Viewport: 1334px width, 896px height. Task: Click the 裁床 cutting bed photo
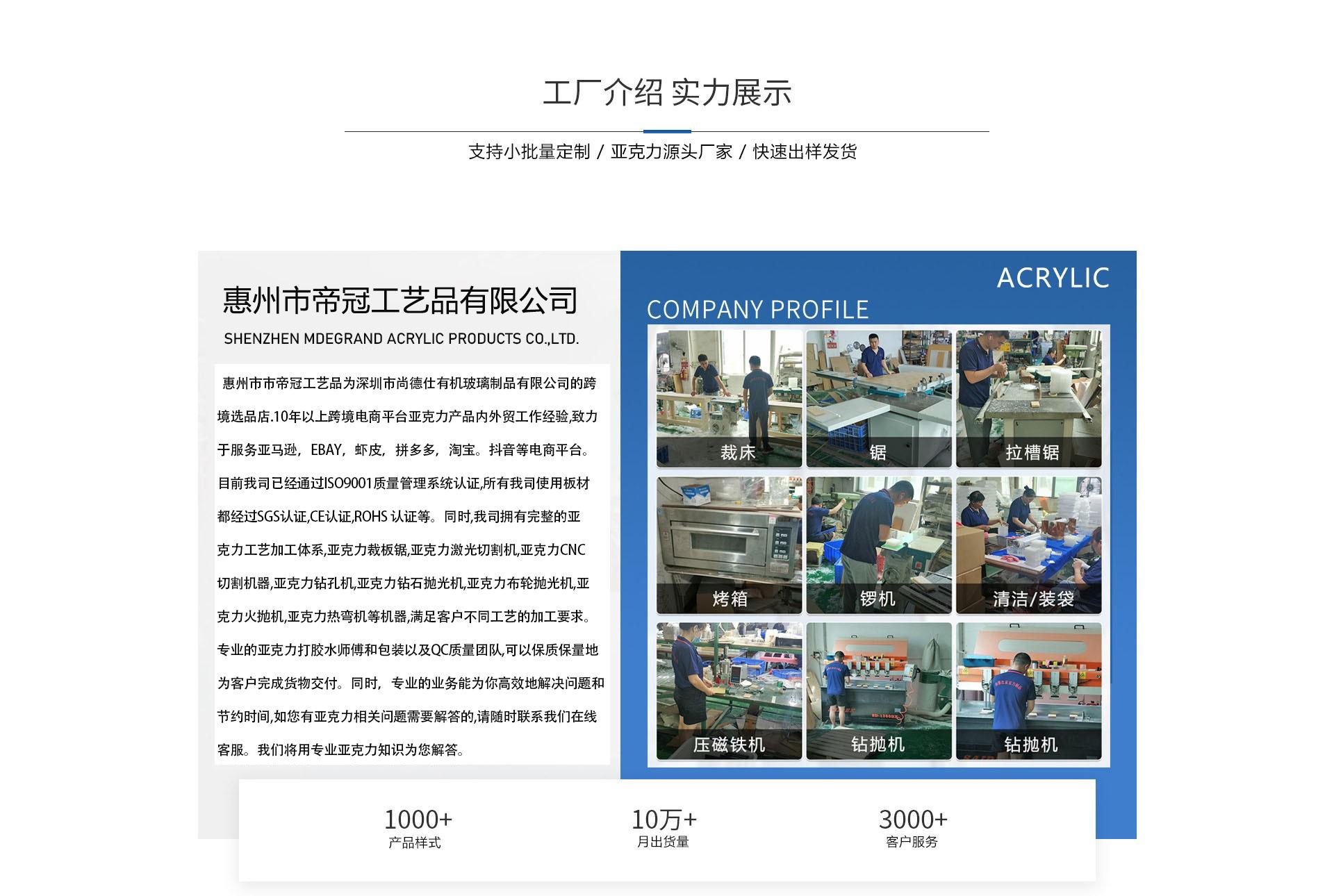pos(729,398)
